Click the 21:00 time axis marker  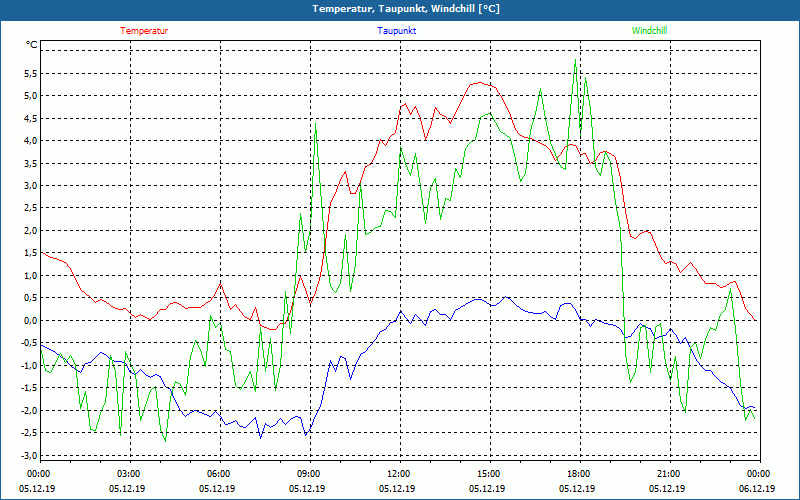click(668, 474)
